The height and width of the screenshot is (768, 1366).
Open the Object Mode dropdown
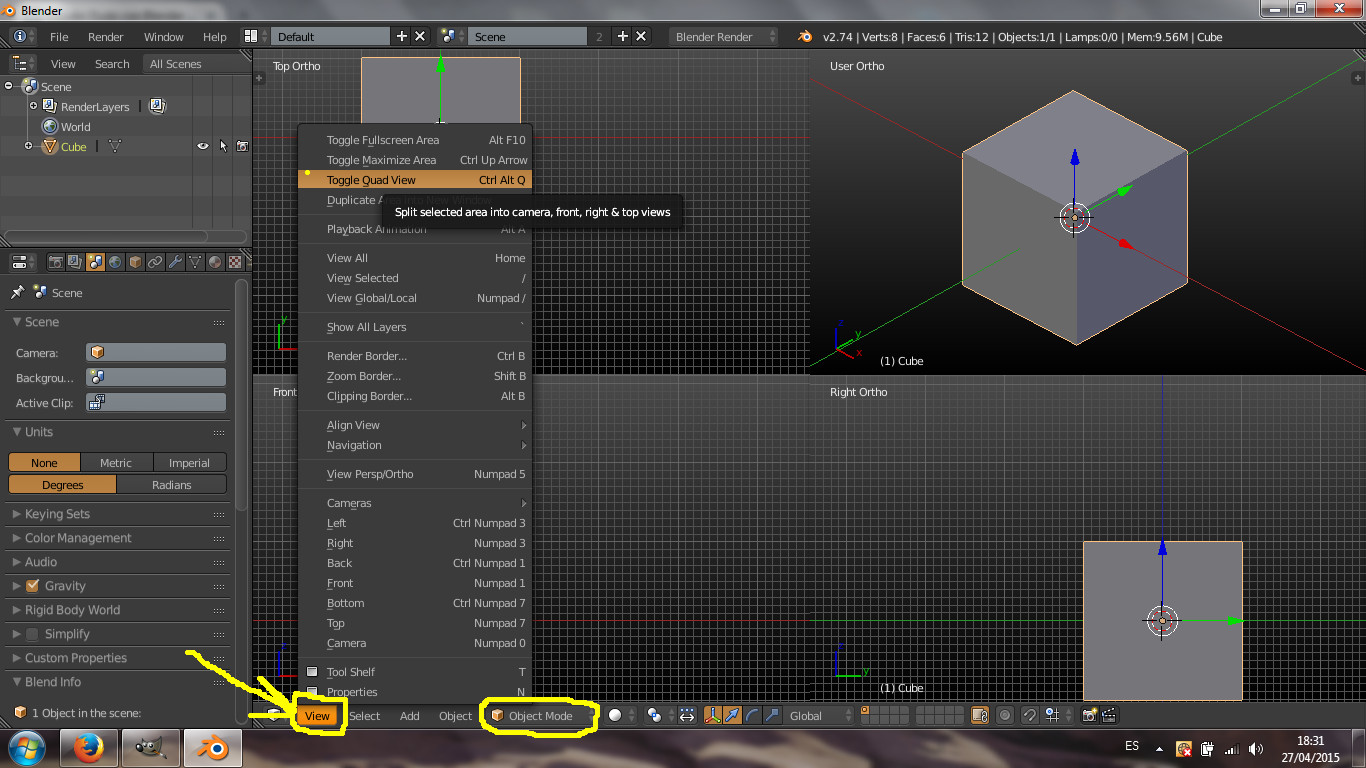click(x=539, y=715)
